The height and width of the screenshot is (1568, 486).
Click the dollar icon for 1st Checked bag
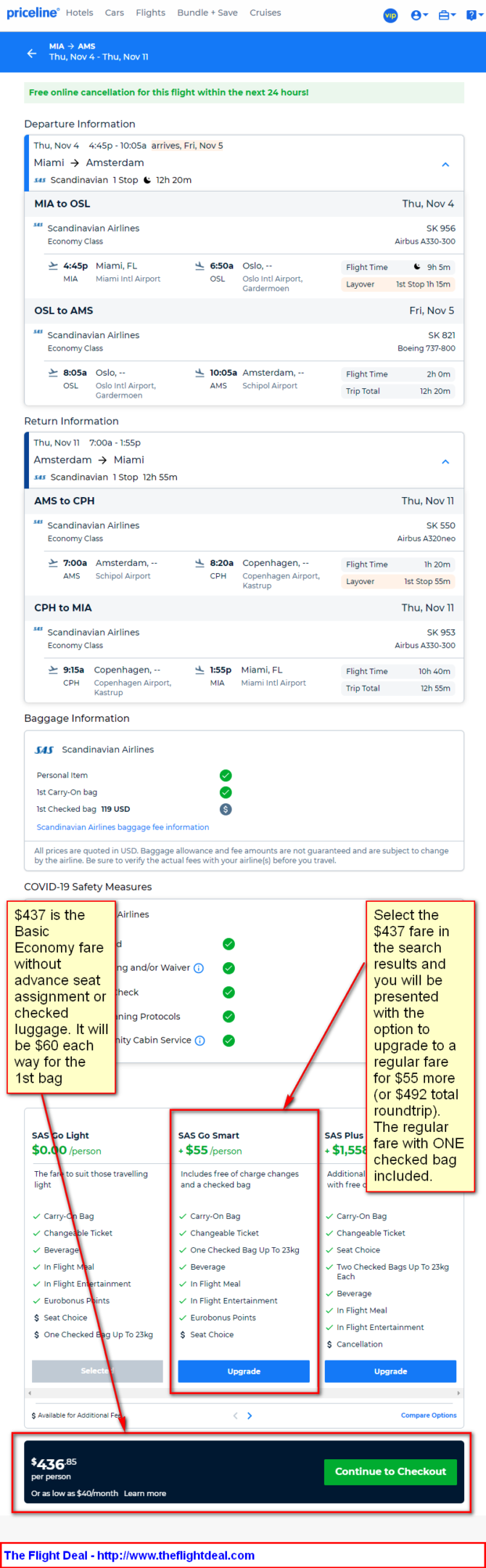tap(226, 809)
